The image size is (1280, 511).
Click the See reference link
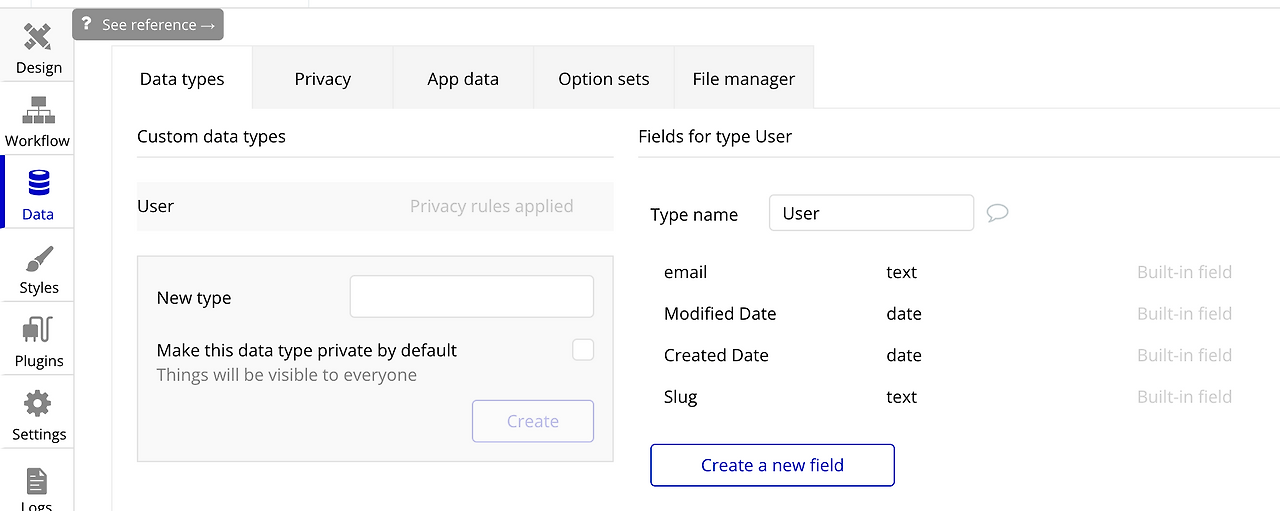[158, 24]
